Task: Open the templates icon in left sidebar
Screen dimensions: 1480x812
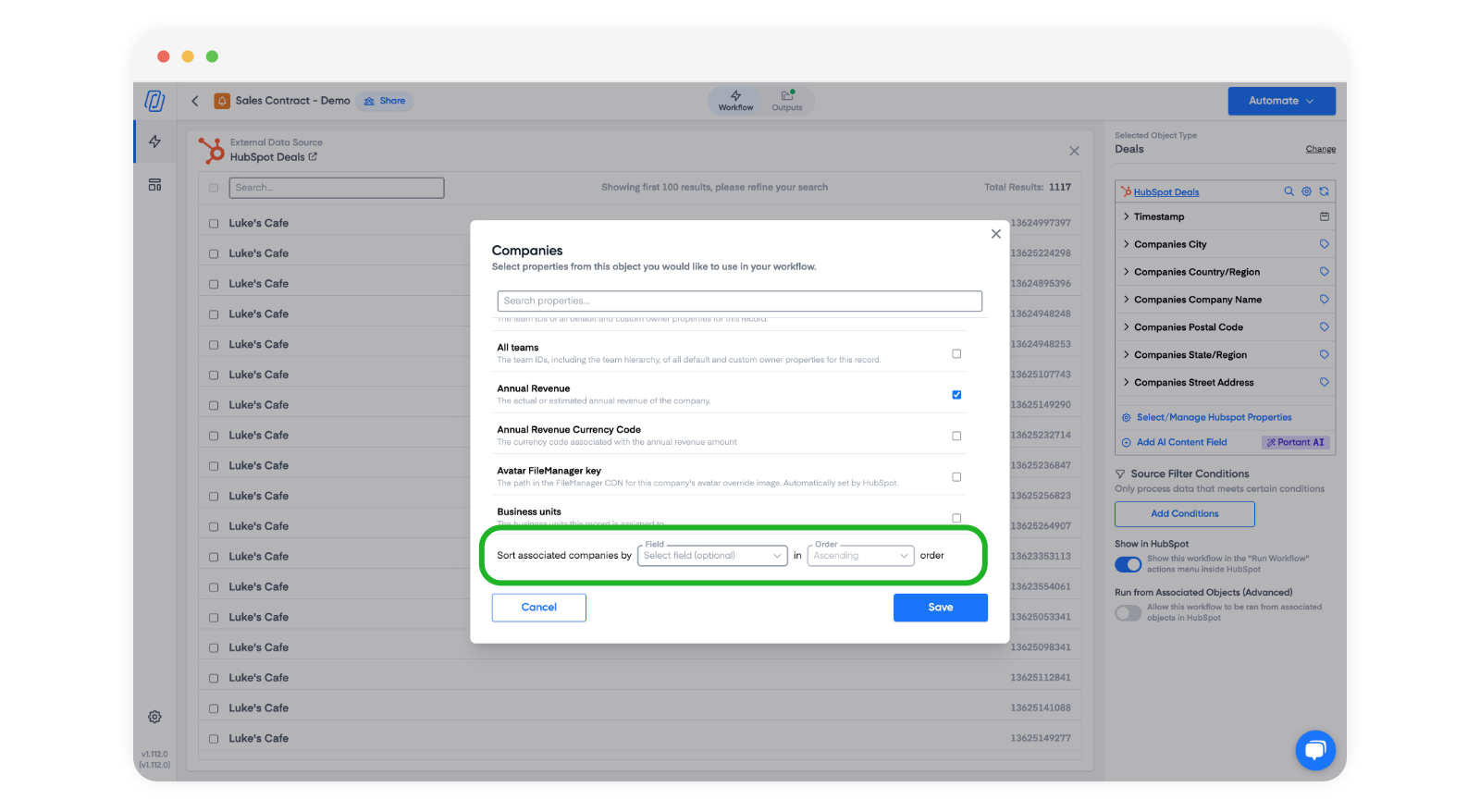Action: pyautogui.click(x=154, y=185)
